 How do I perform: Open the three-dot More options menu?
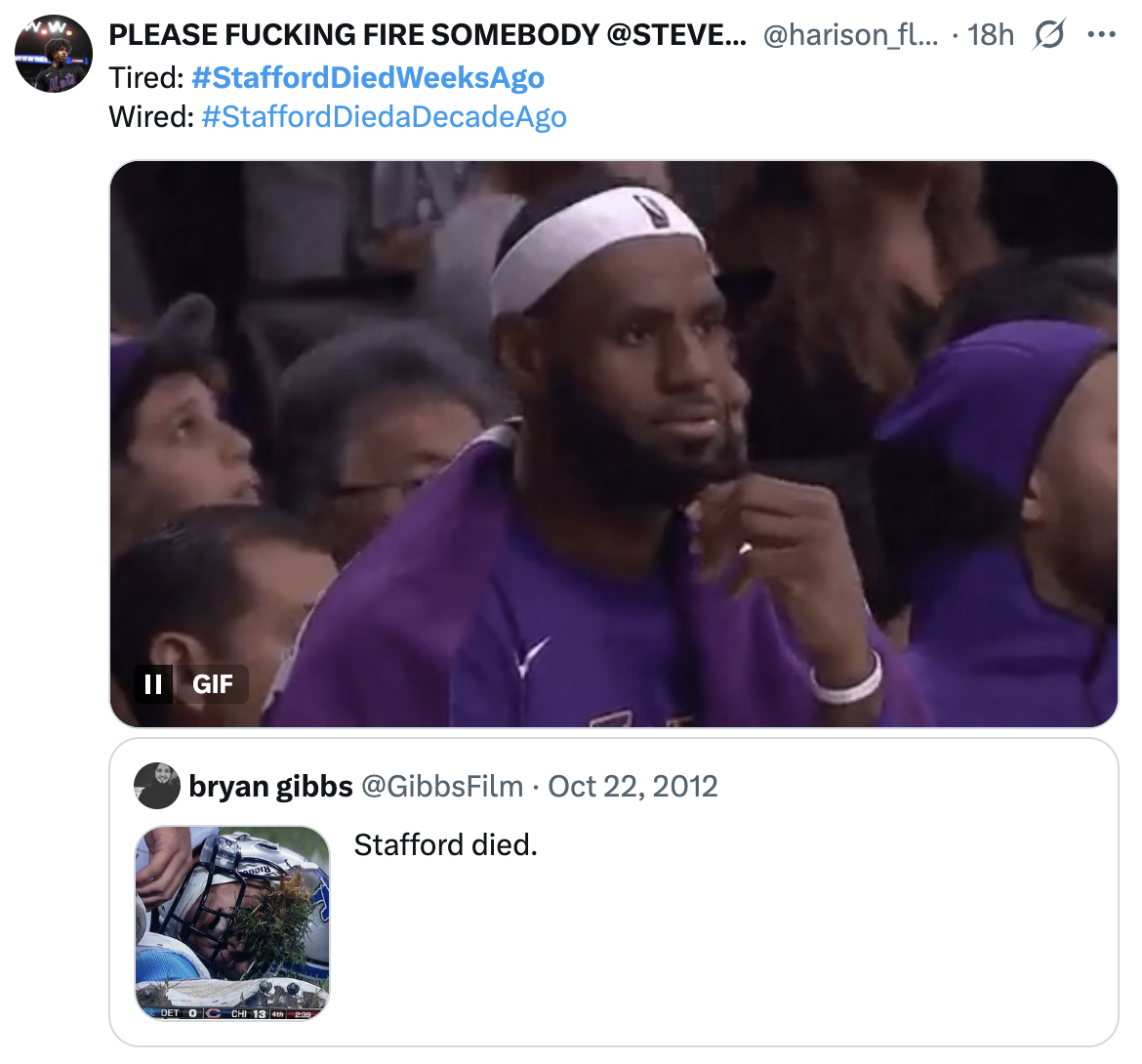(1101, 36)
